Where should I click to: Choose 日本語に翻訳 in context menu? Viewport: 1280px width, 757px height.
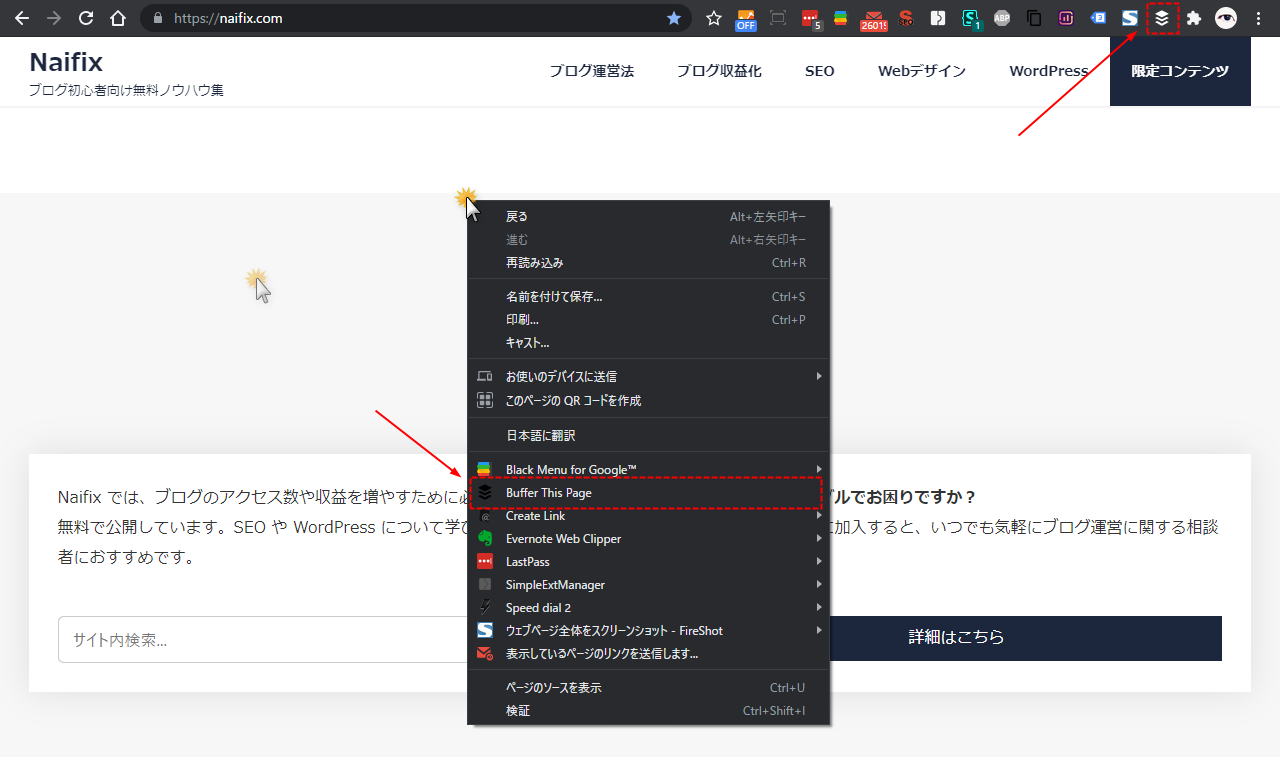tap(649, 436)
